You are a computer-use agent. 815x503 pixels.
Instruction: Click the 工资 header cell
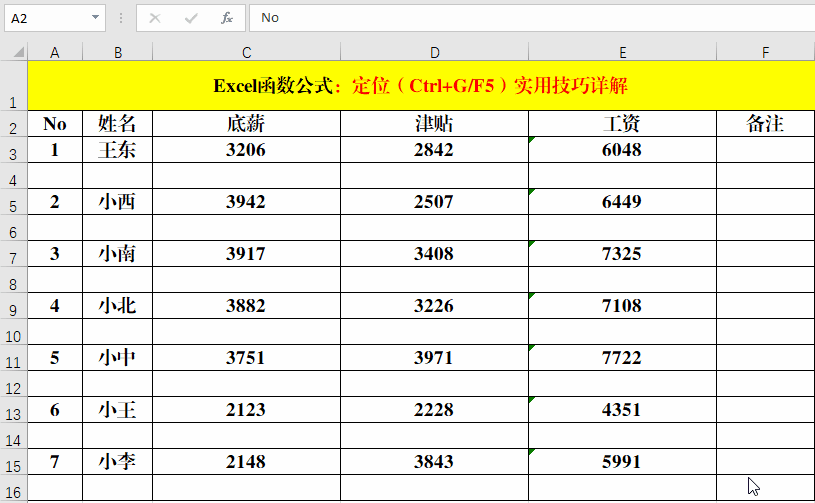pos(623,124)
